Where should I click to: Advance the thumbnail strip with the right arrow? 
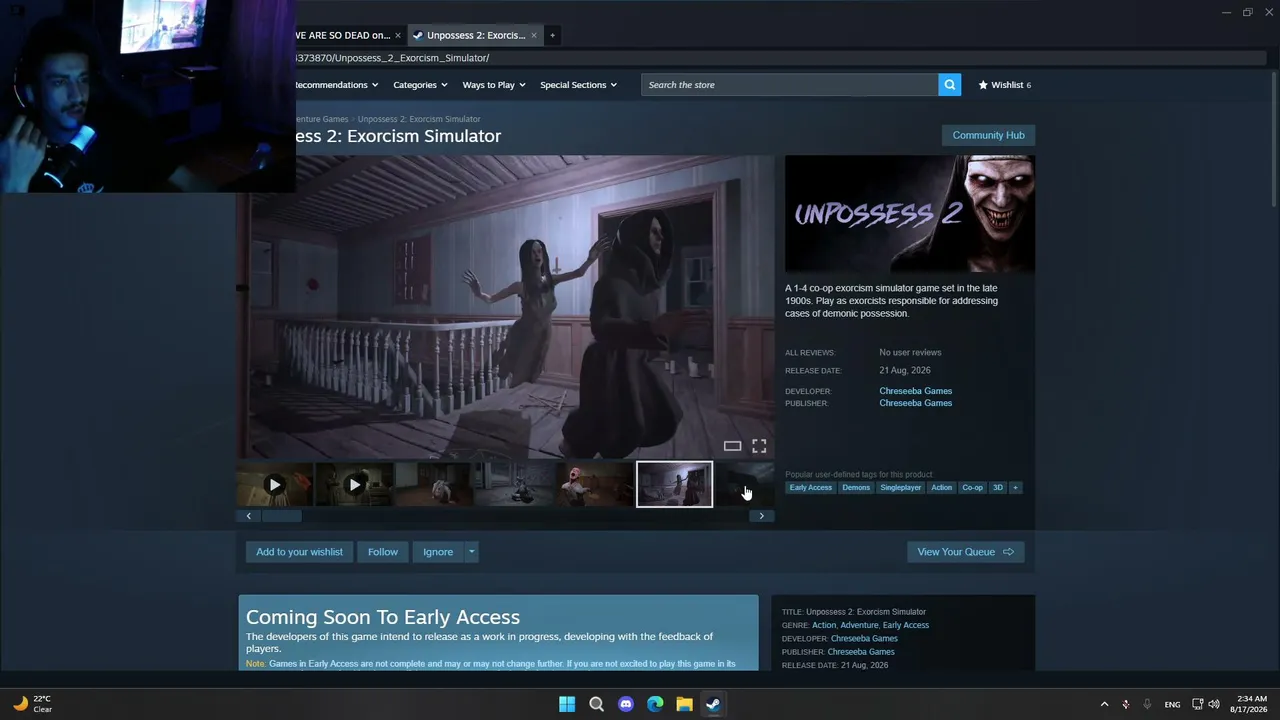coord(761,516)
